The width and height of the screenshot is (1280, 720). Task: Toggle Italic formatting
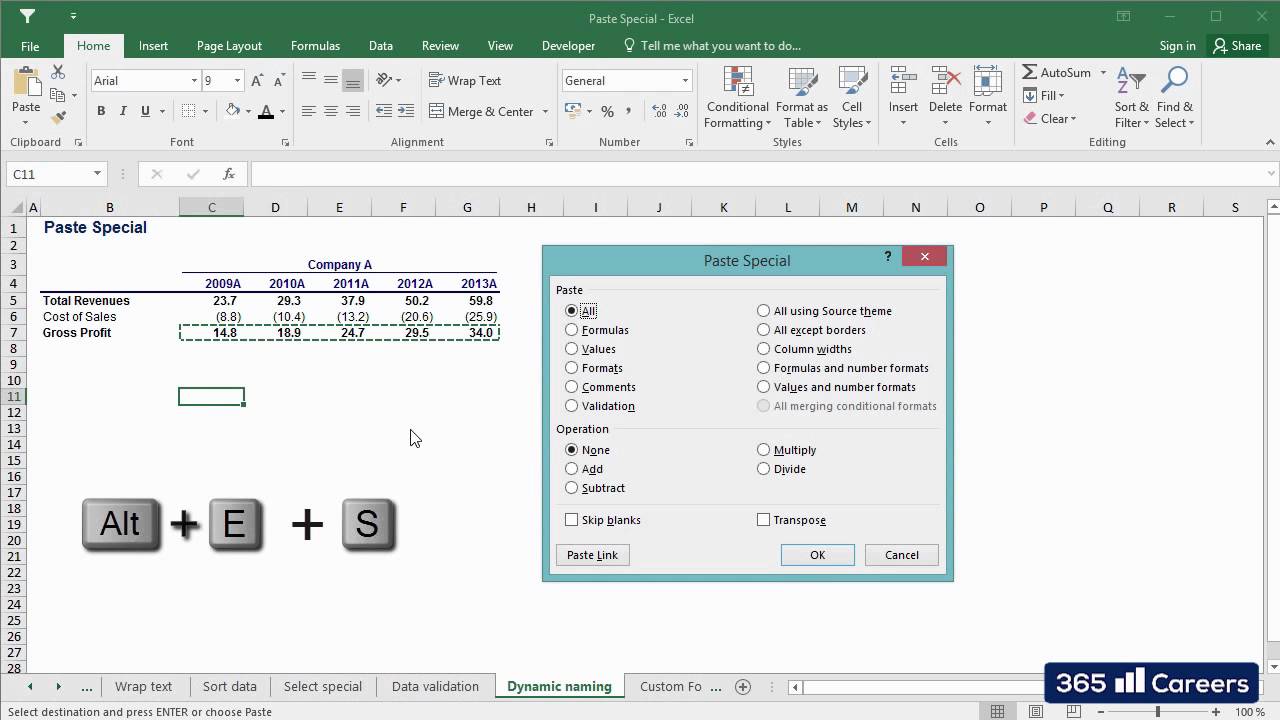pos(123,111)
